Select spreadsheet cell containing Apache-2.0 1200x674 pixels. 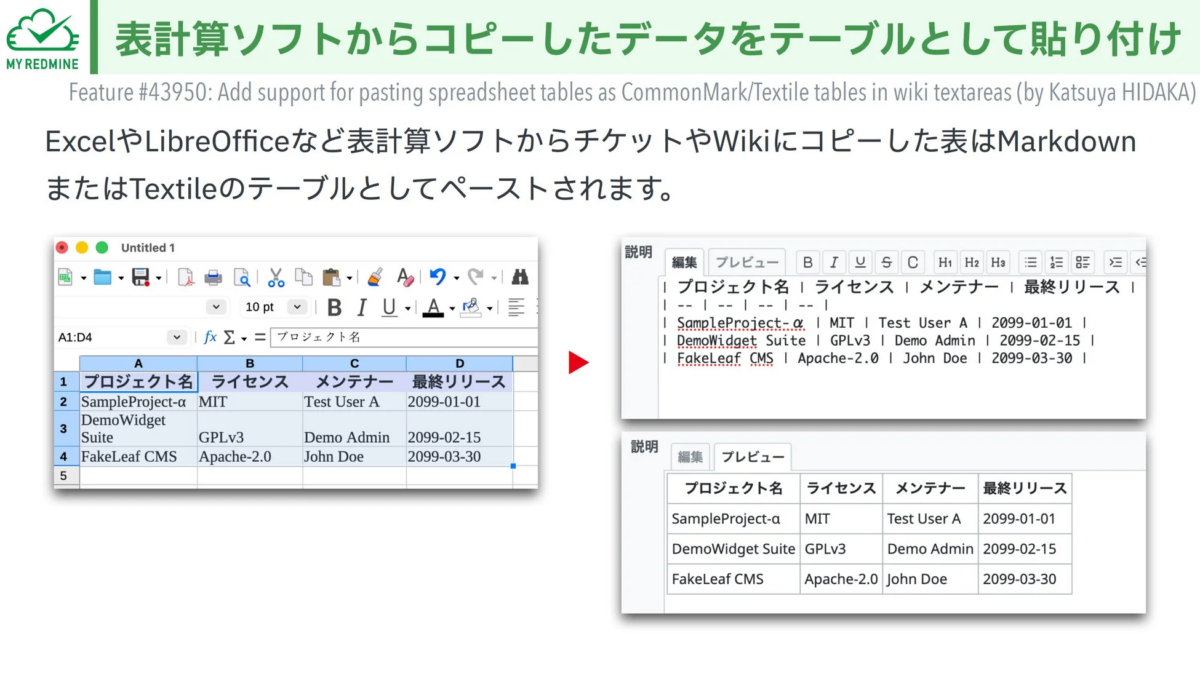coord(250,457)
